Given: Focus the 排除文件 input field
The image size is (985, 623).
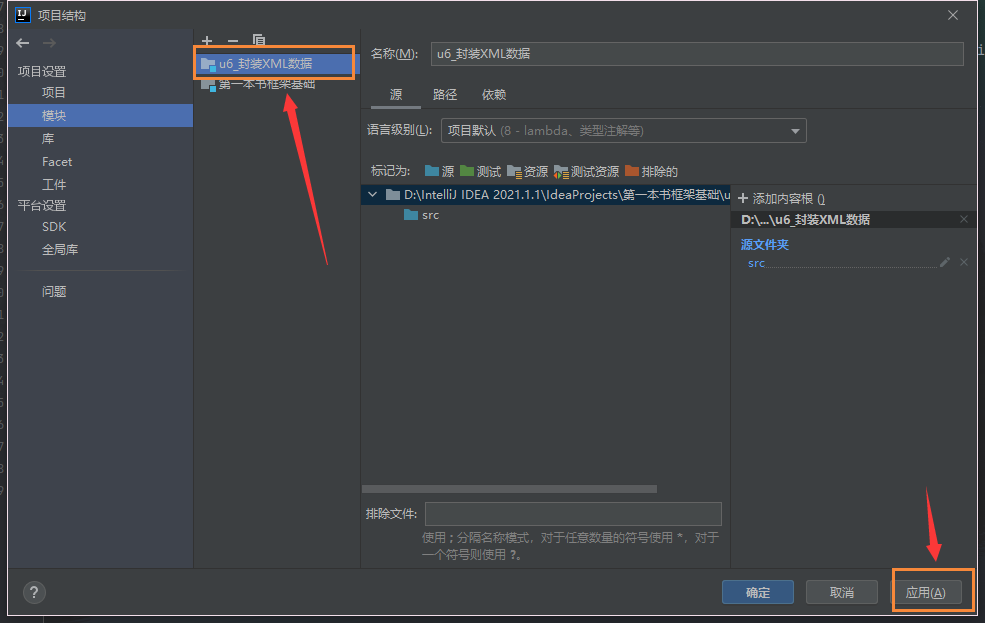Looking at the screenshot, I should 573,514.
